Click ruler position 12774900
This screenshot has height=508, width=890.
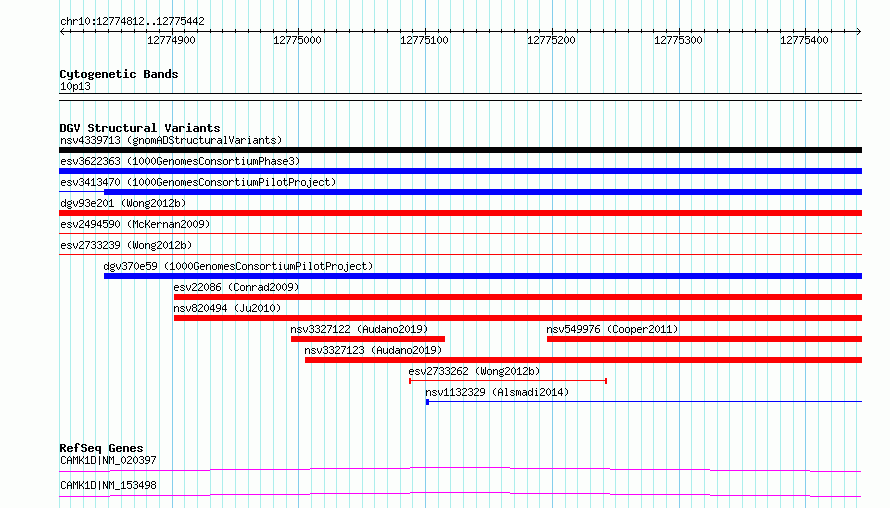171,40
